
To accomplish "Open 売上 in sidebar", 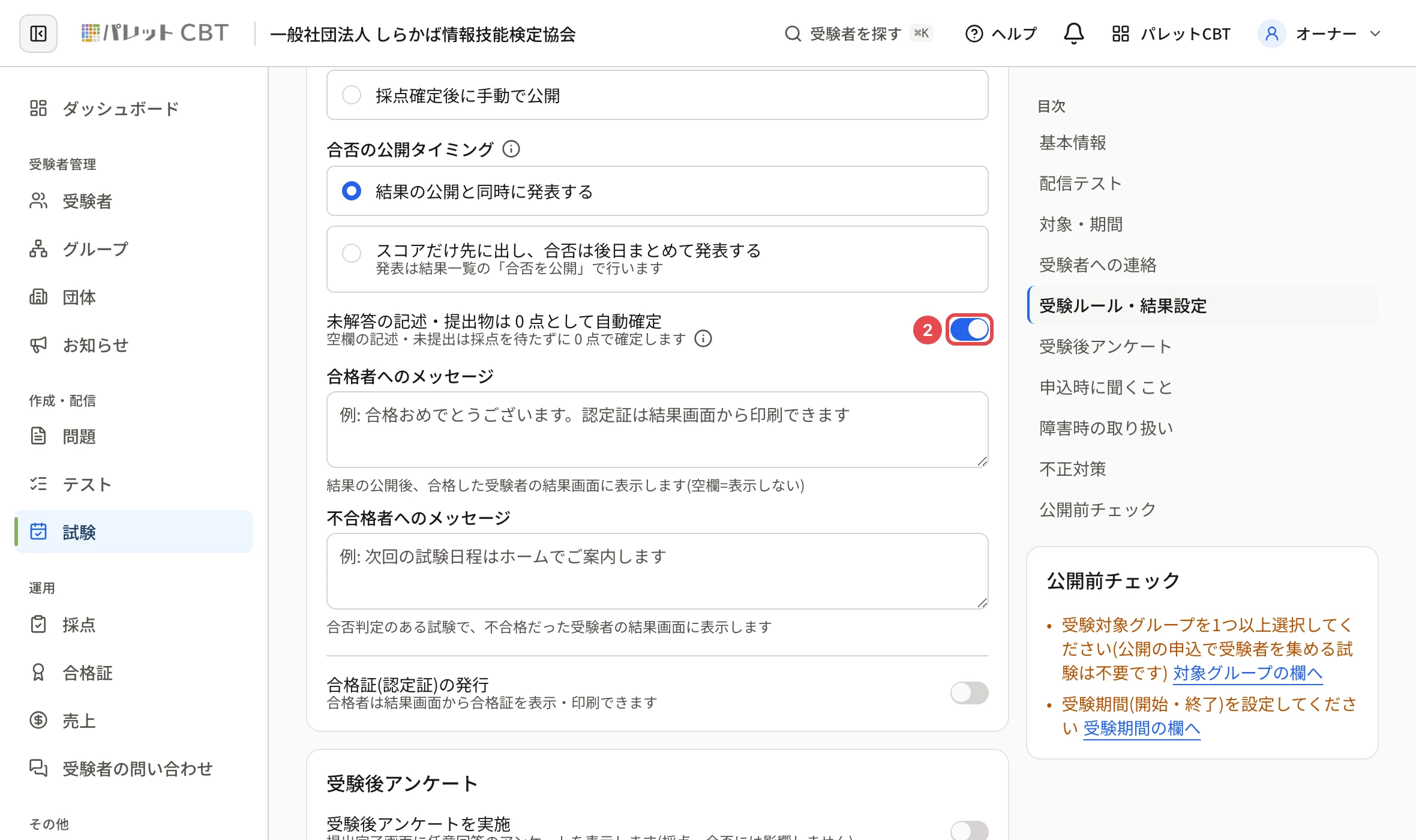I will point(133,721).
